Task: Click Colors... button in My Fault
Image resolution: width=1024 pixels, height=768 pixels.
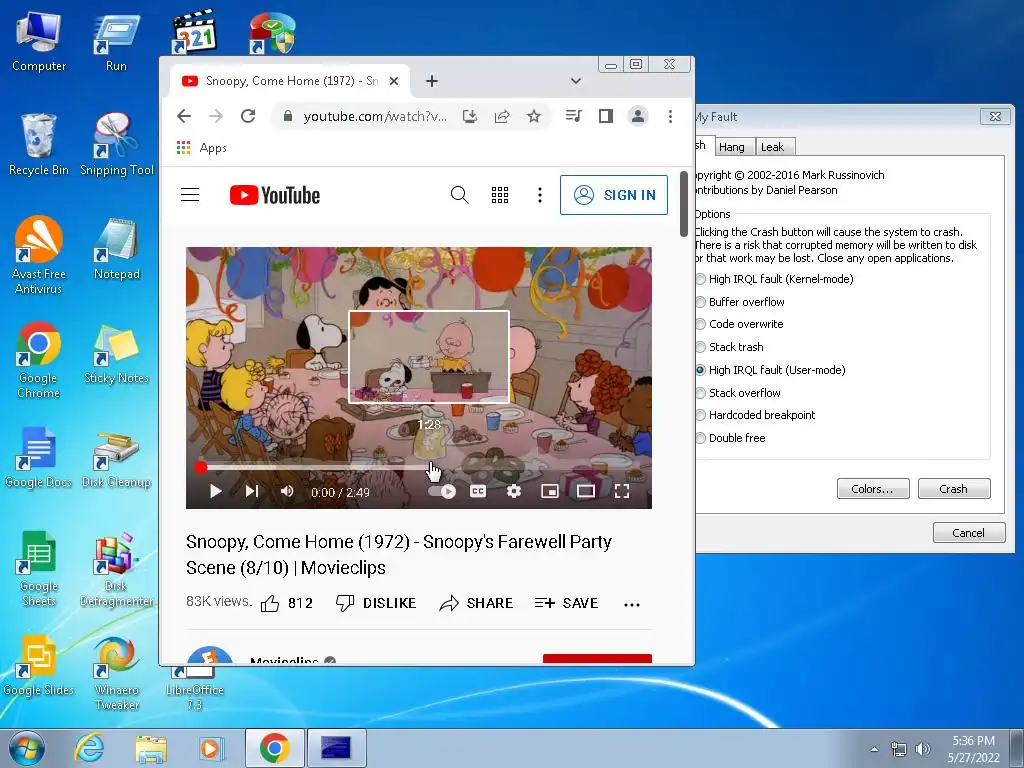Action: pos(873,488)
